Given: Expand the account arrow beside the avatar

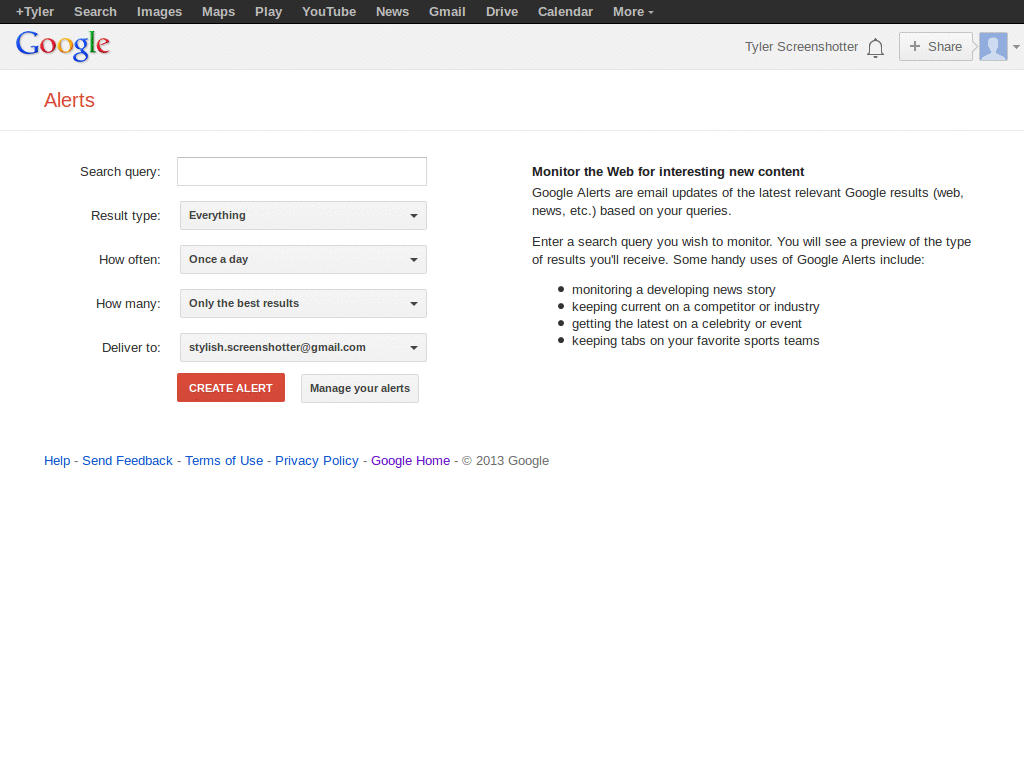Looking at the screenshot, I should pos(1016,47).
